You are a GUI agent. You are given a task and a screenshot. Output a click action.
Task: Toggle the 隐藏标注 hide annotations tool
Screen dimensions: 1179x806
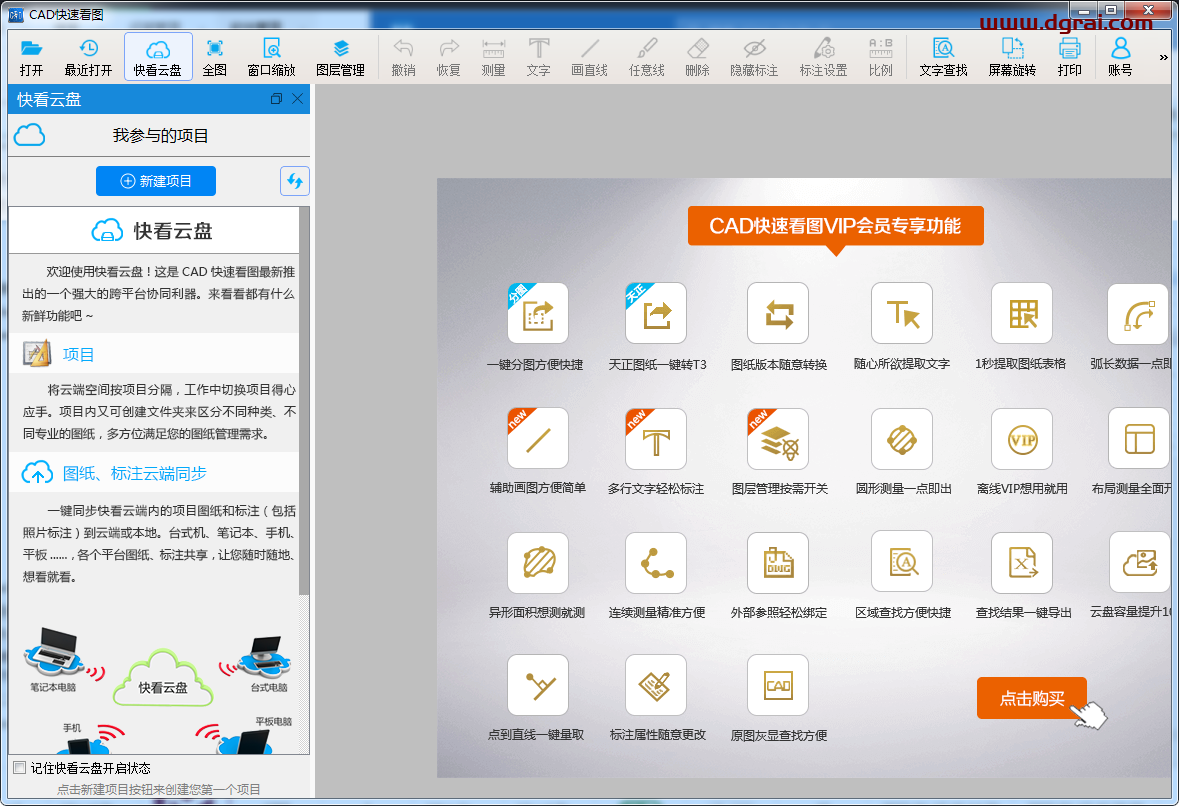click(753, 56)
